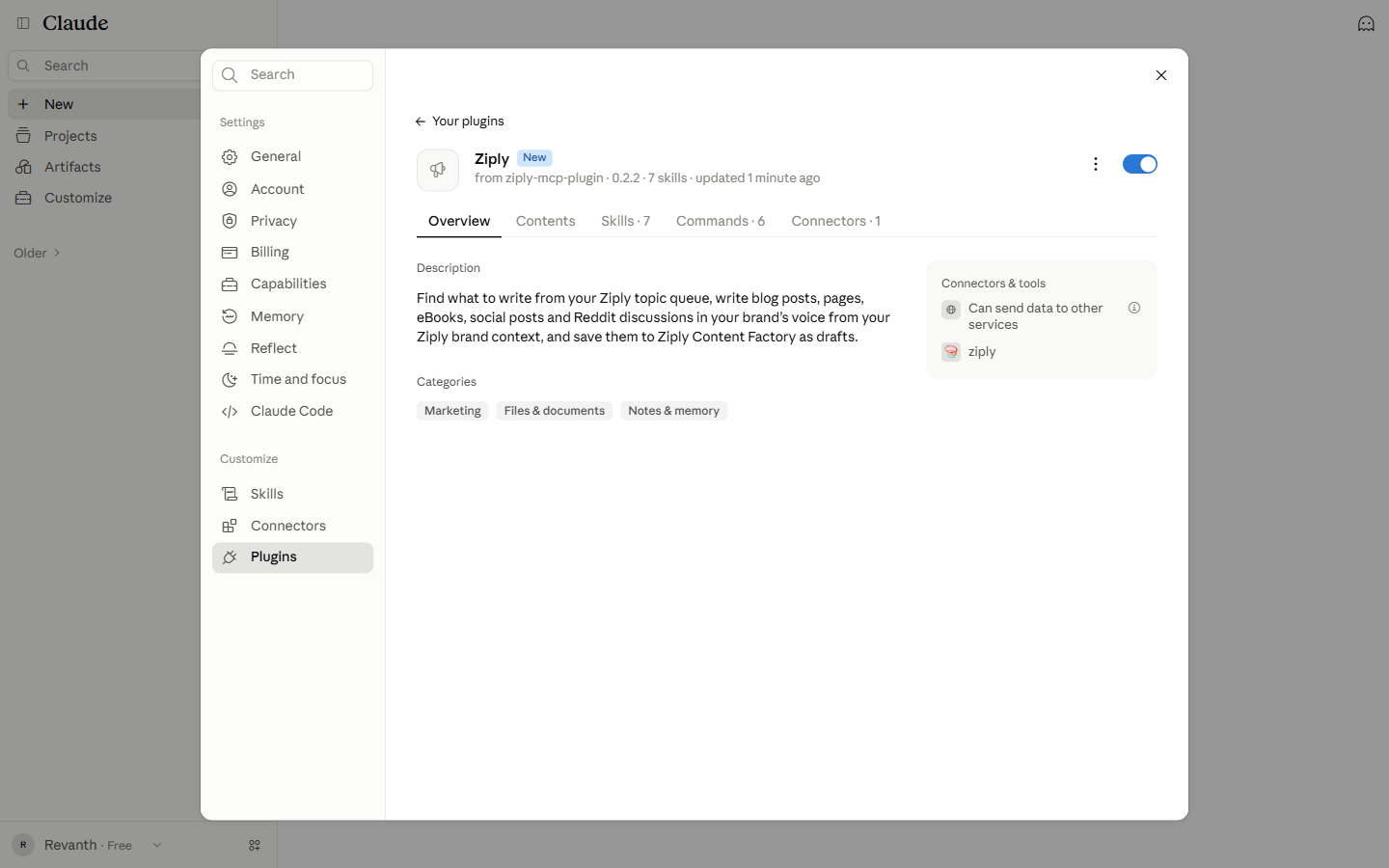The image size is (1389, 868).
Task: Click the Marketing category tag
Action: 452,411
